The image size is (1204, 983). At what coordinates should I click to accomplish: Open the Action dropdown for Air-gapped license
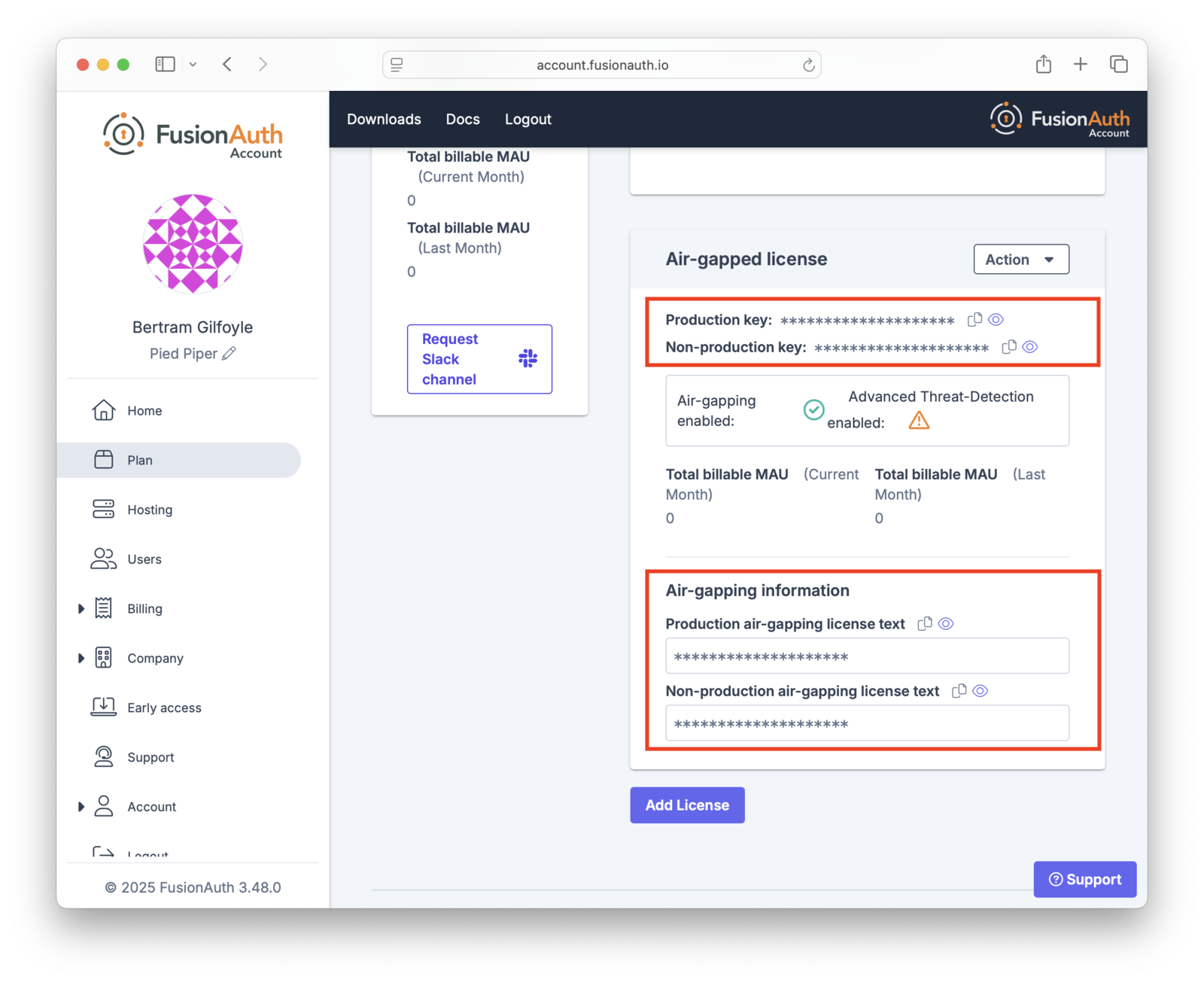[1020, 260]
